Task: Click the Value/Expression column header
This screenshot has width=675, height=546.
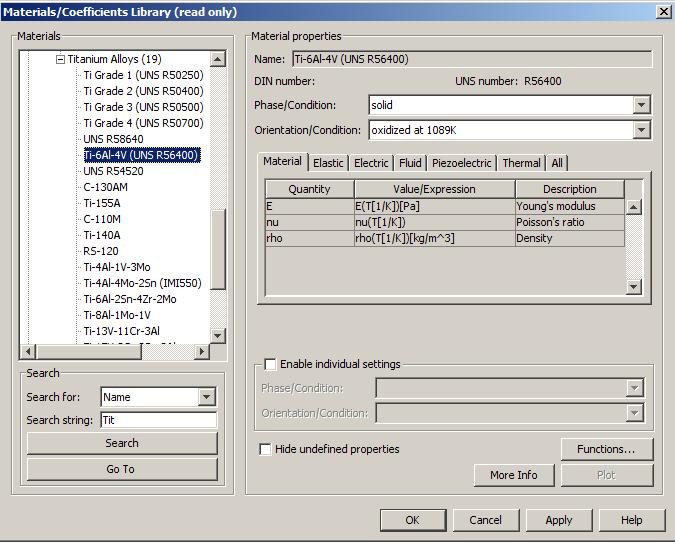Action: 434,189
